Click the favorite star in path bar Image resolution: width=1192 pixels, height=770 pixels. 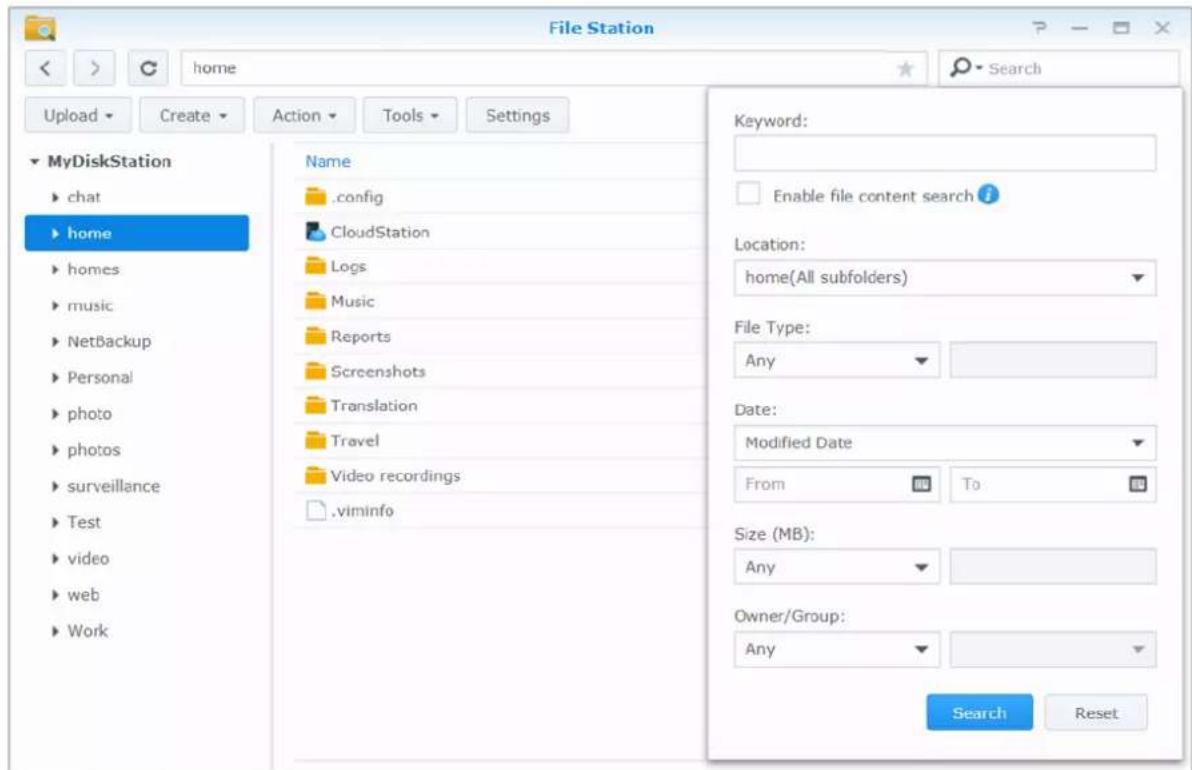[905, 69]
